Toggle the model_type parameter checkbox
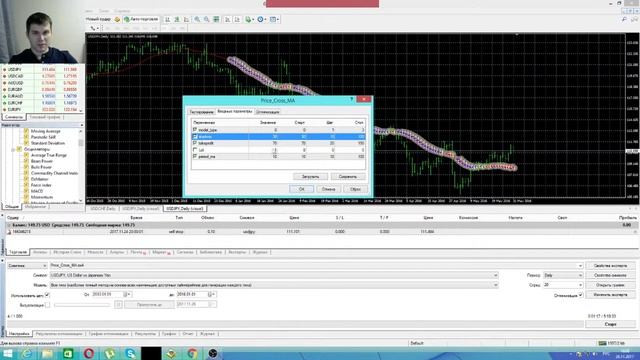 tap(195, 129)
